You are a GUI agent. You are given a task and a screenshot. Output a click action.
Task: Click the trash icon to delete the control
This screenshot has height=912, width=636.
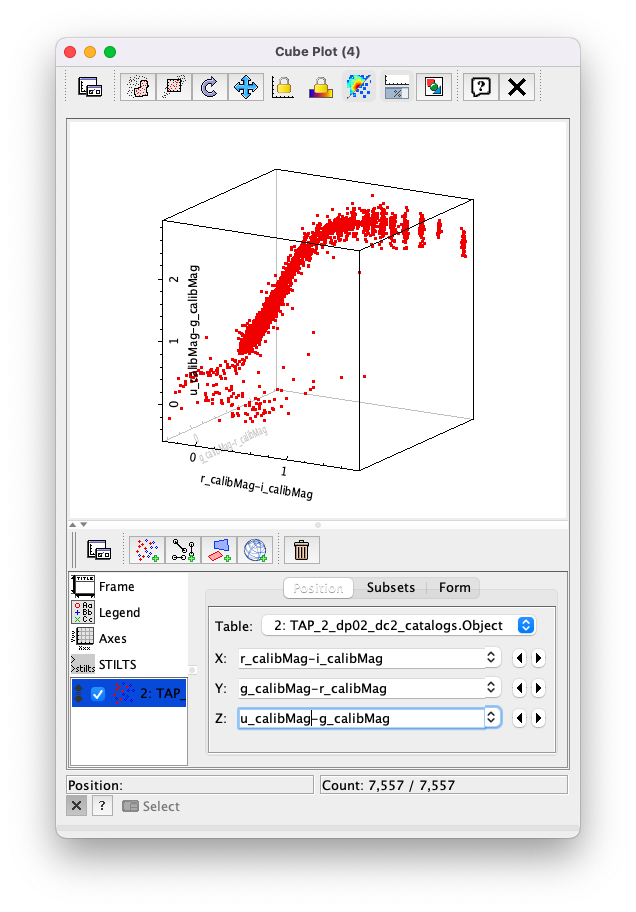coord(301,550)
